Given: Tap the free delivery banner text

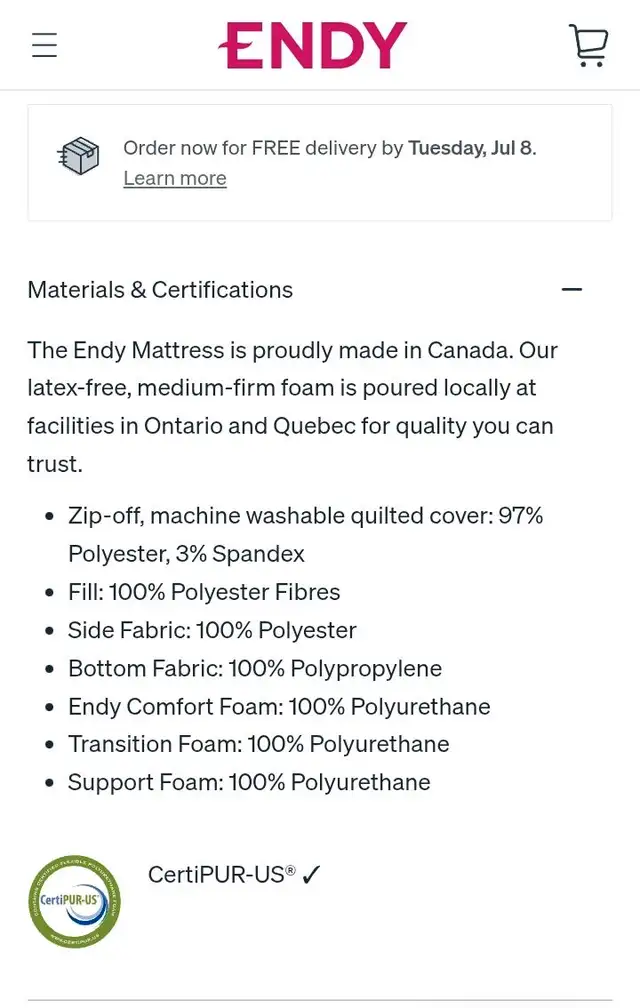Looking at the screenshot, I should [x=330, y=148].
